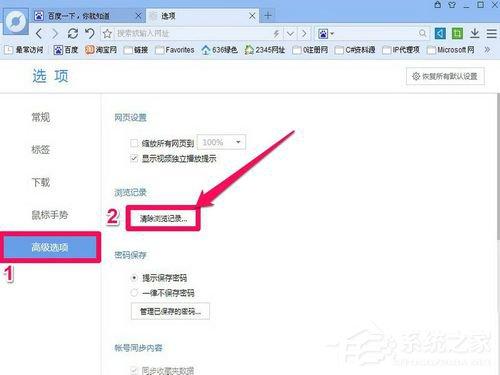Open the 2345网址 bookmark
500x375 pixels.
[x=265, y=50]
